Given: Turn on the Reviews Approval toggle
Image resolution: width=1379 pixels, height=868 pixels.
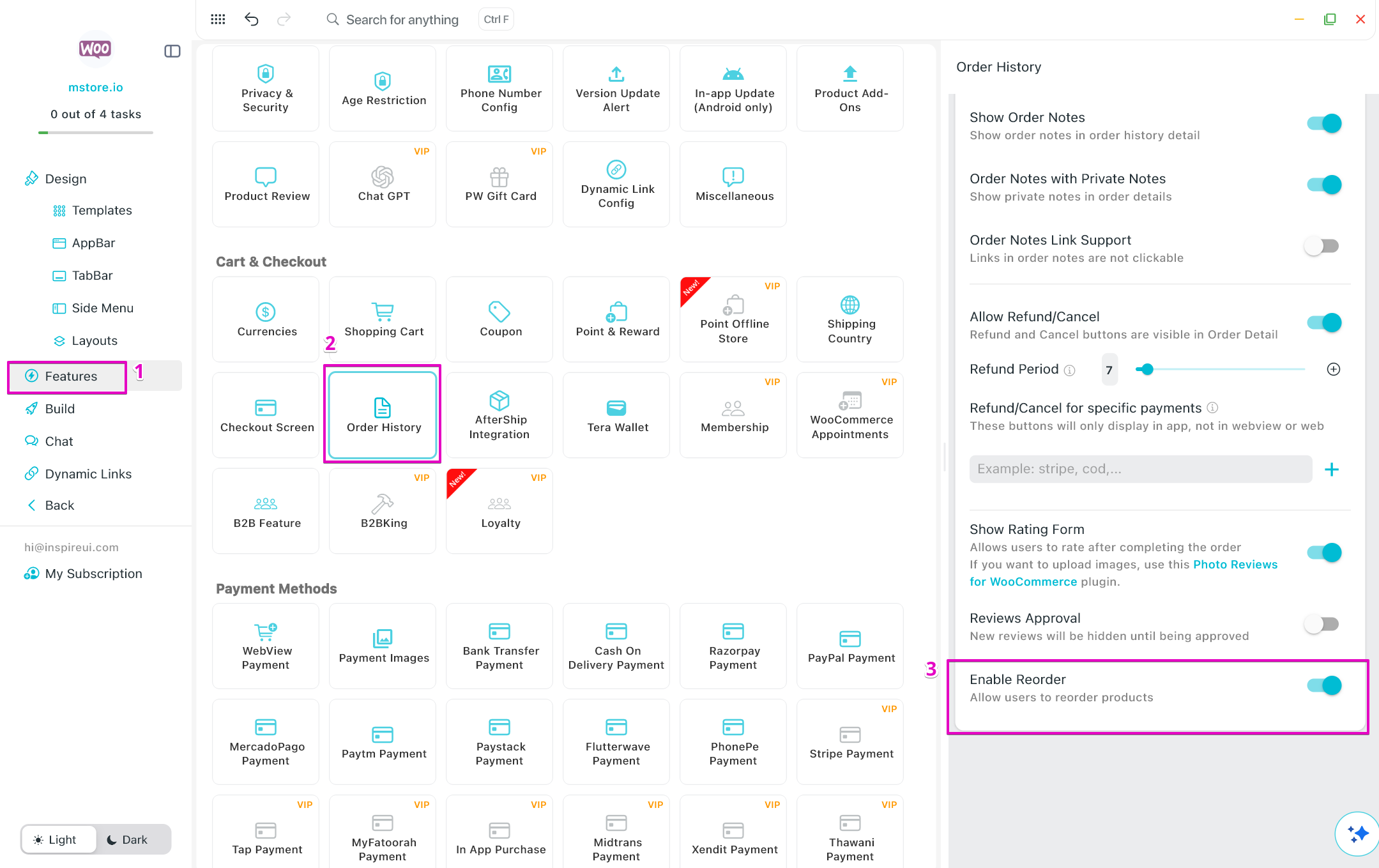Looking at the screenshot, I should click(1322, 624).
